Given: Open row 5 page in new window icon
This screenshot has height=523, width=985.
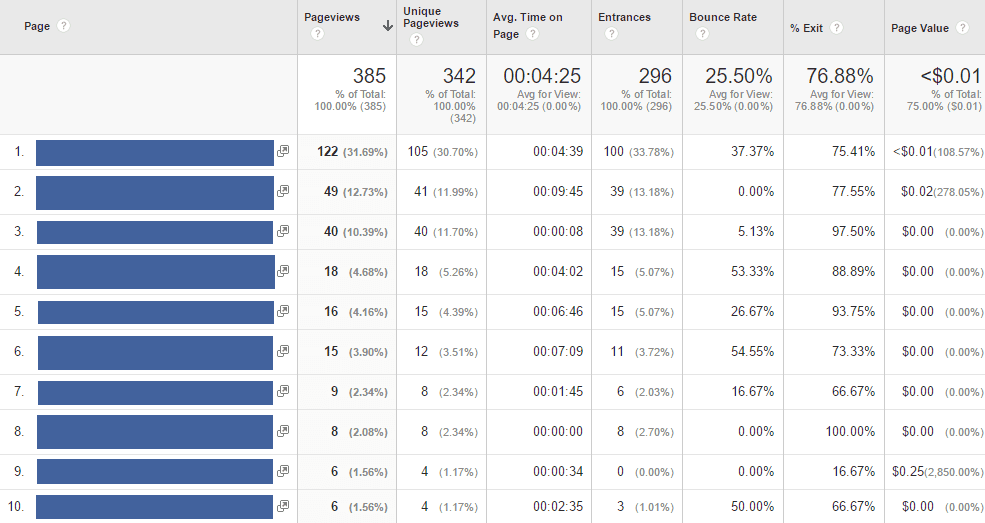Looking at the screenshot, I should (283, 311).
